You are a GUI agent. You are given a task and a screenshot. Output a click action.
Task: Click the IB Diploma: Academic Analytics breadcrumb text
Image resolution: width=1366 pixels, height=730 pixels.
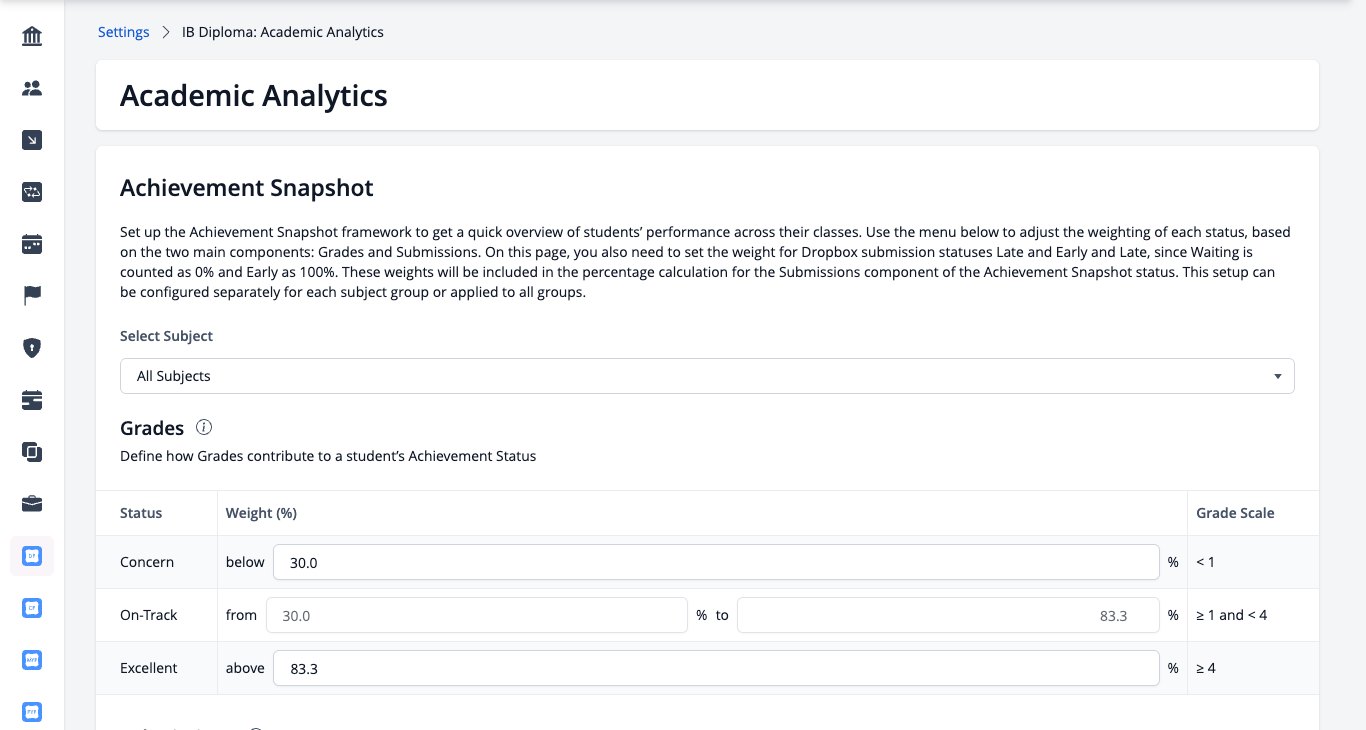pyautogui.click(x=283, y=32)
